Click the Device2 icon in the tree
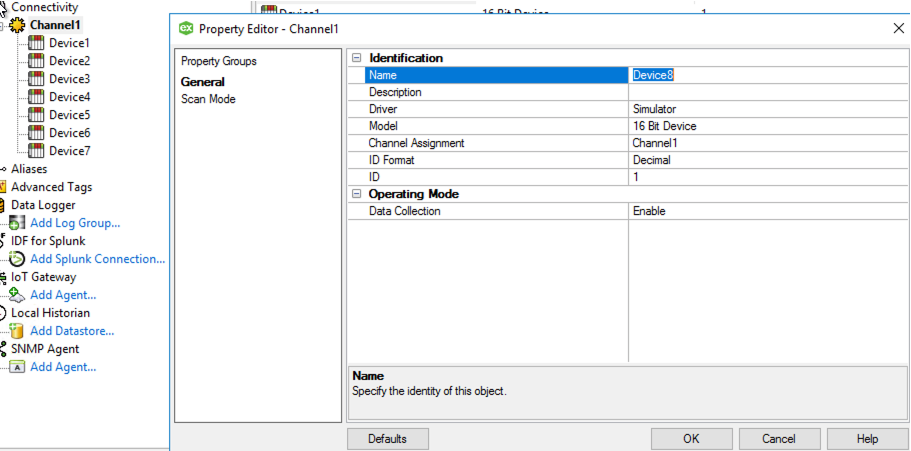This screenshot has height=451, width=911. click(x=37, y=61)
